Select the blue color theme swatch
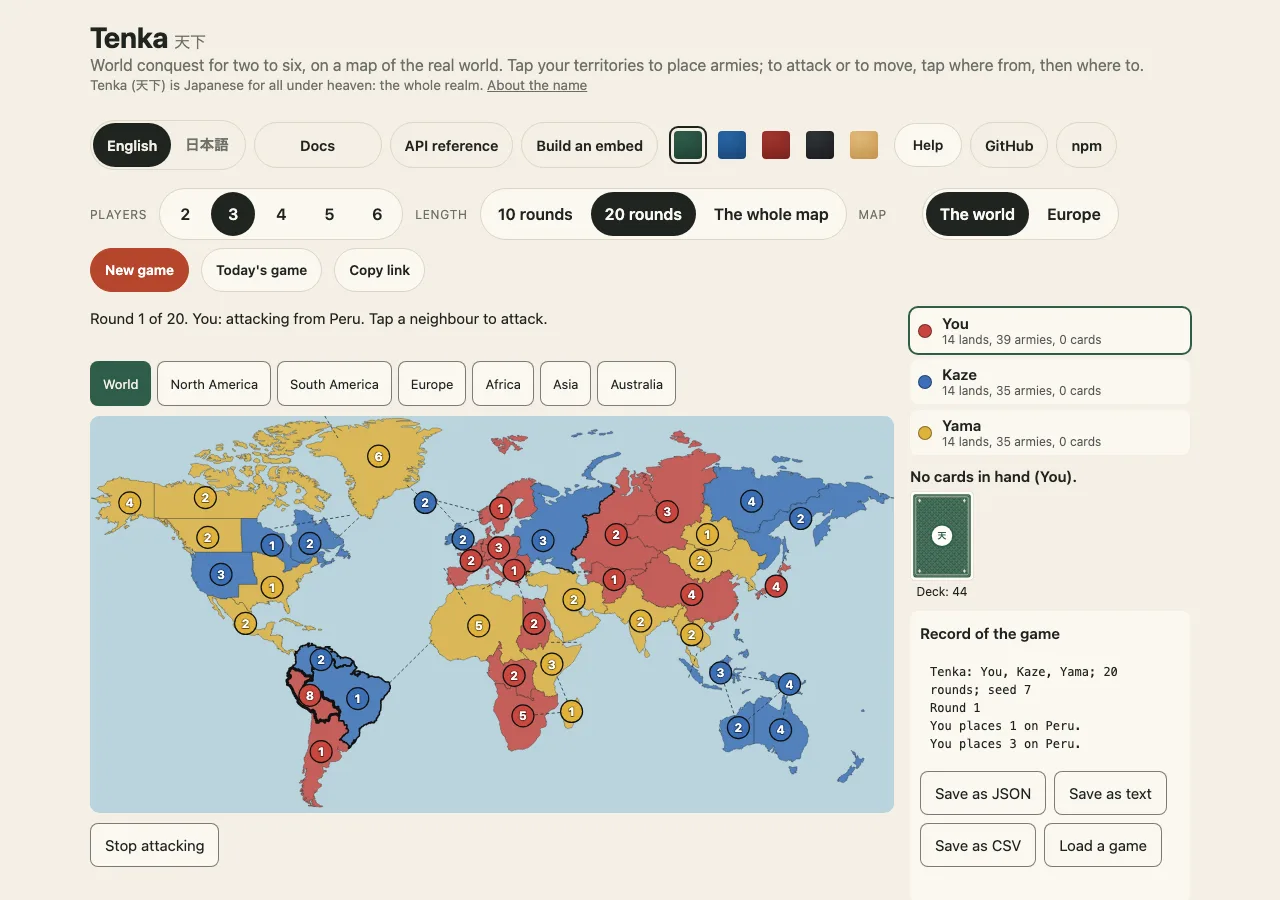 tap(732, 145)
